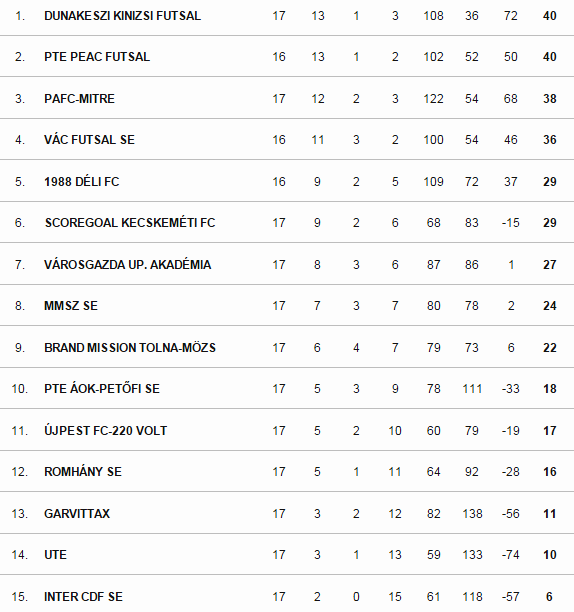This screenshot has height=612, width=574.
Task: Open SCOREGOAL KECSKEMÉTI FC team details
Action: [x=130, y=223]
